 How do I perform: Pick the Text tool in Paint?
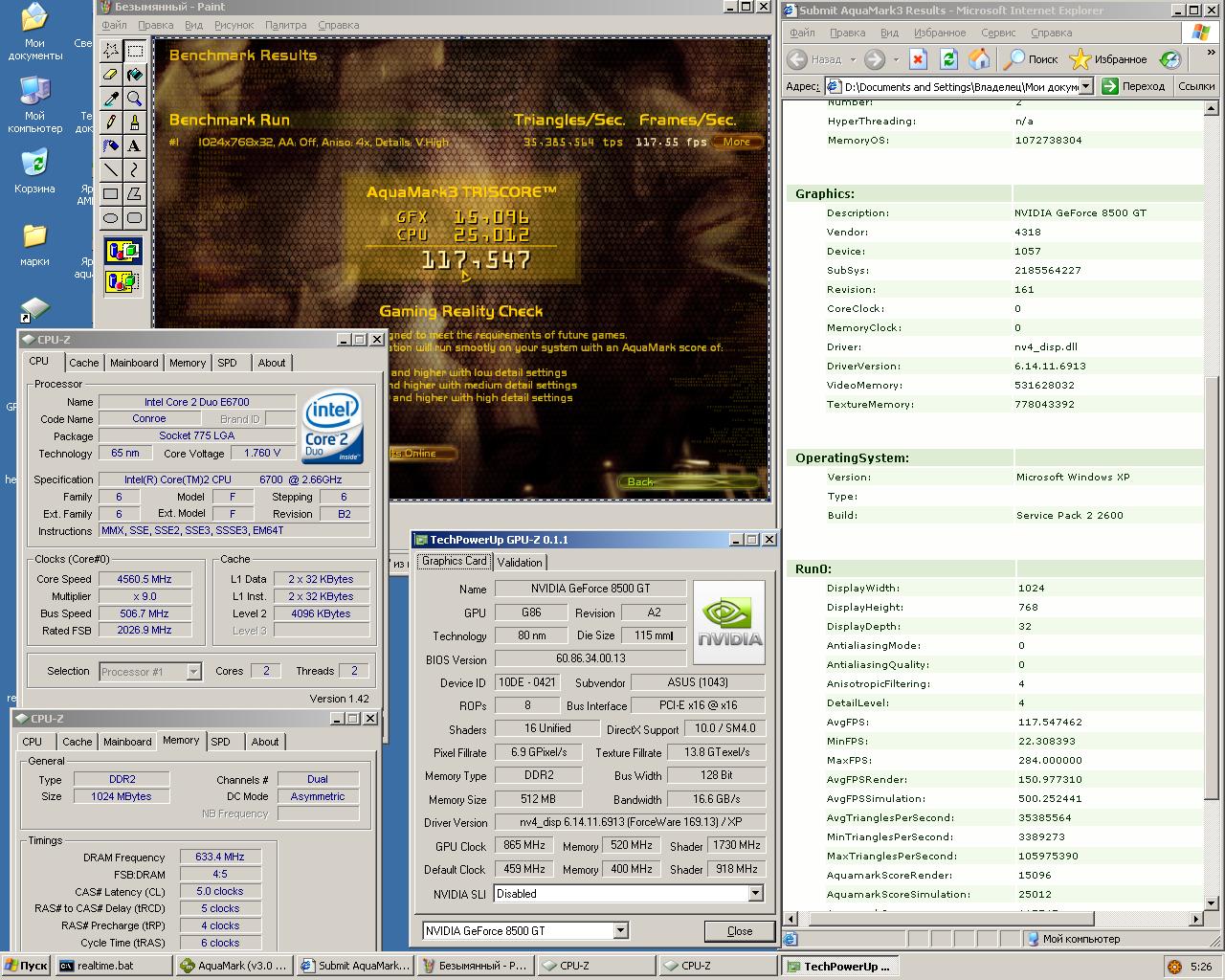pos(135,146)
